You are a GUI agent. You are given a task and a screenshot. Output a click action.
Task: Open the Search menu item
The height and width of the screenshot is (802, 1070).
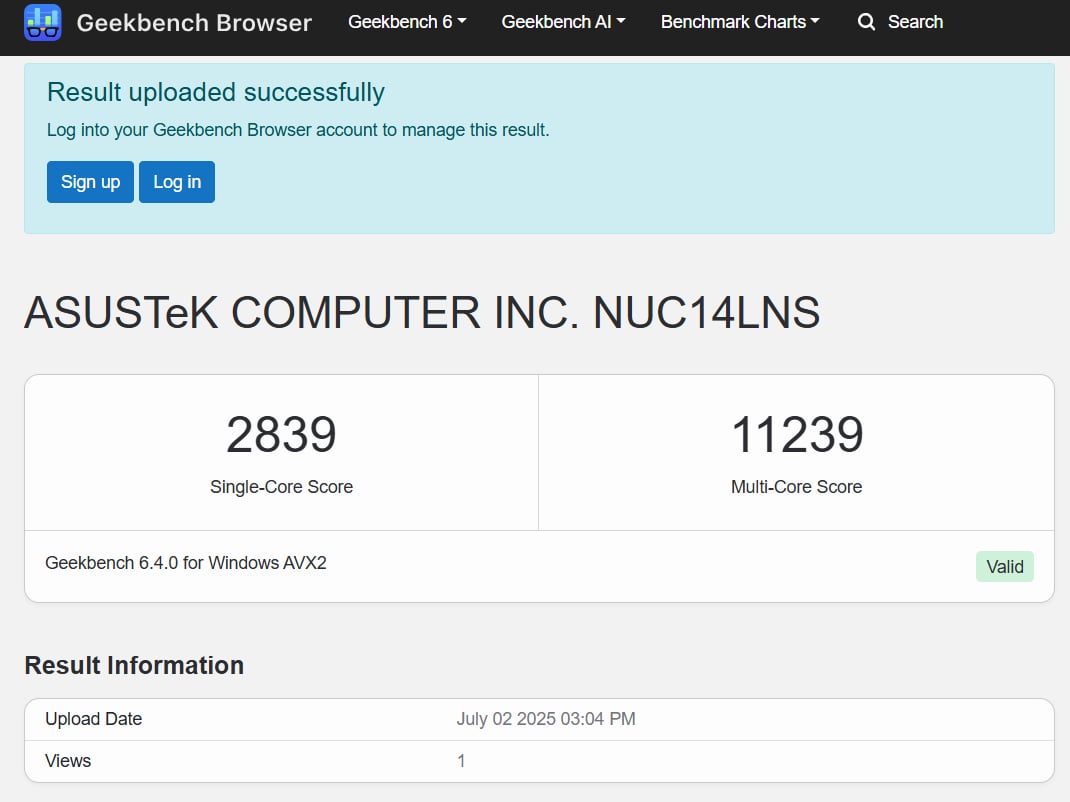tap(900, 22)
